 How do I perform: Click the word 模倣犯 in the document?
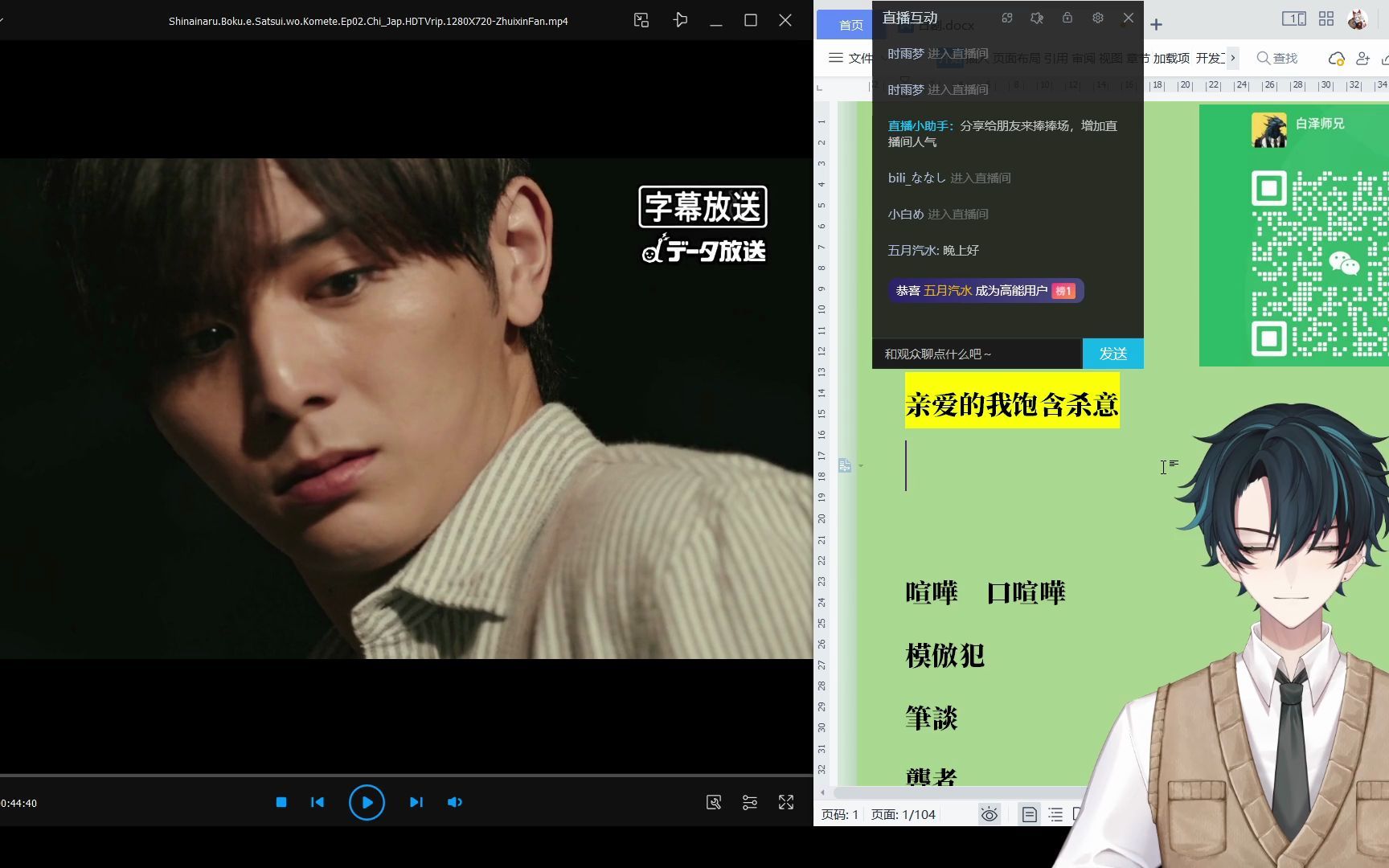coord(944,655)
